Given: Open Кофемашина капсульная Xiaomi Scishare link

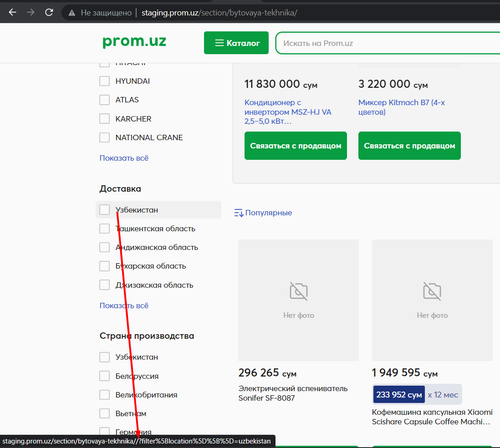Looking at the screenshot, I should 432,417.
